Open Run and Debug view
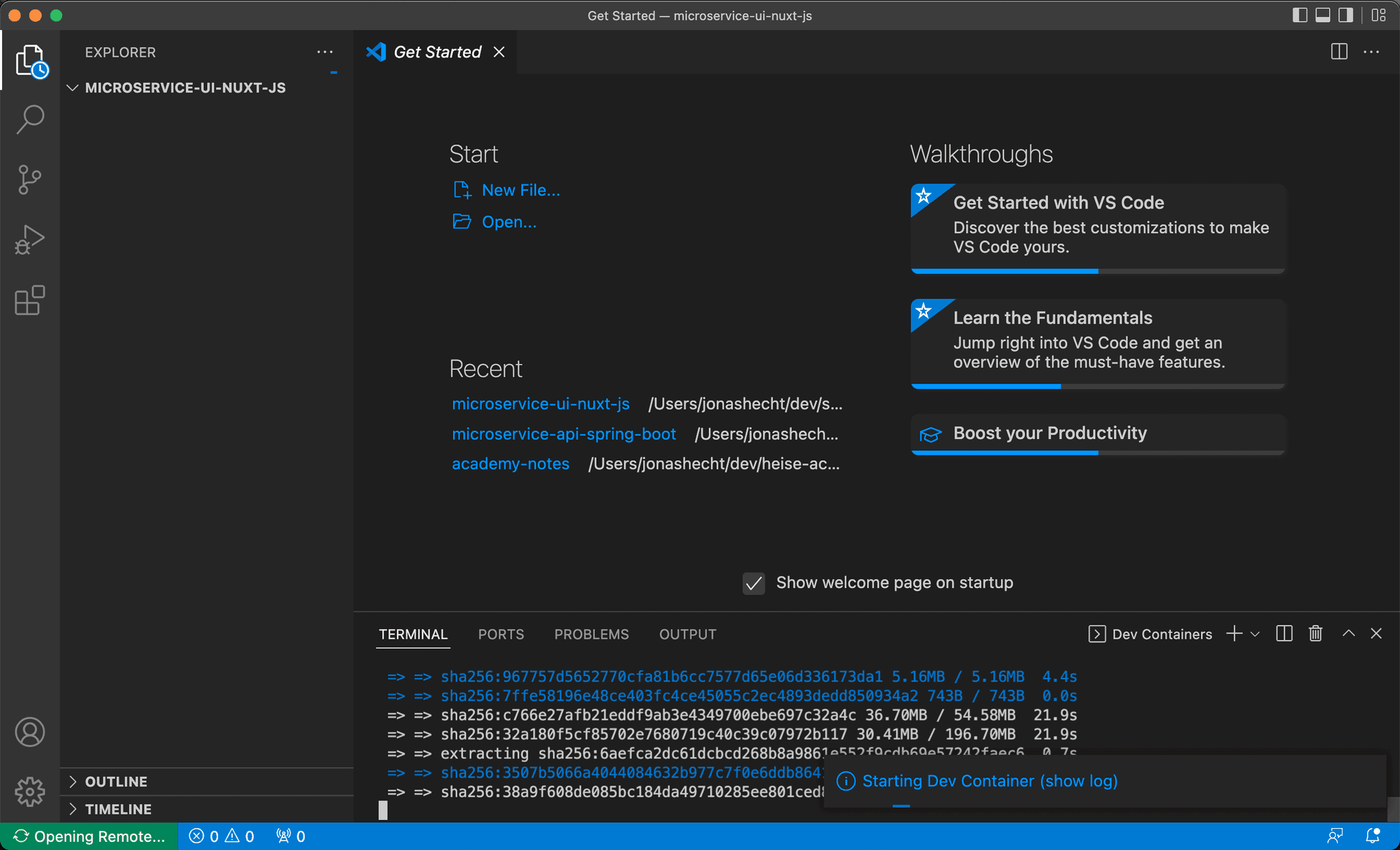Image resolution: width=1400 pixels, height=850 pixels. coord(30,240)
